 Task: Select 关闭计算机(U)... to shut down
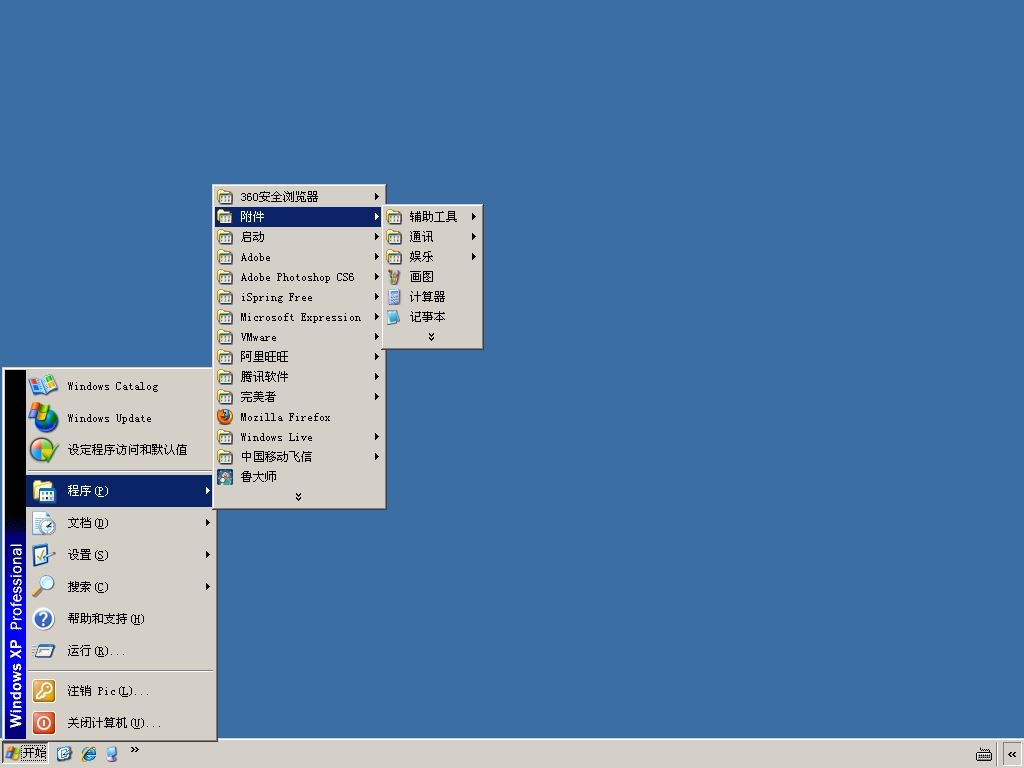click(120, 722)
